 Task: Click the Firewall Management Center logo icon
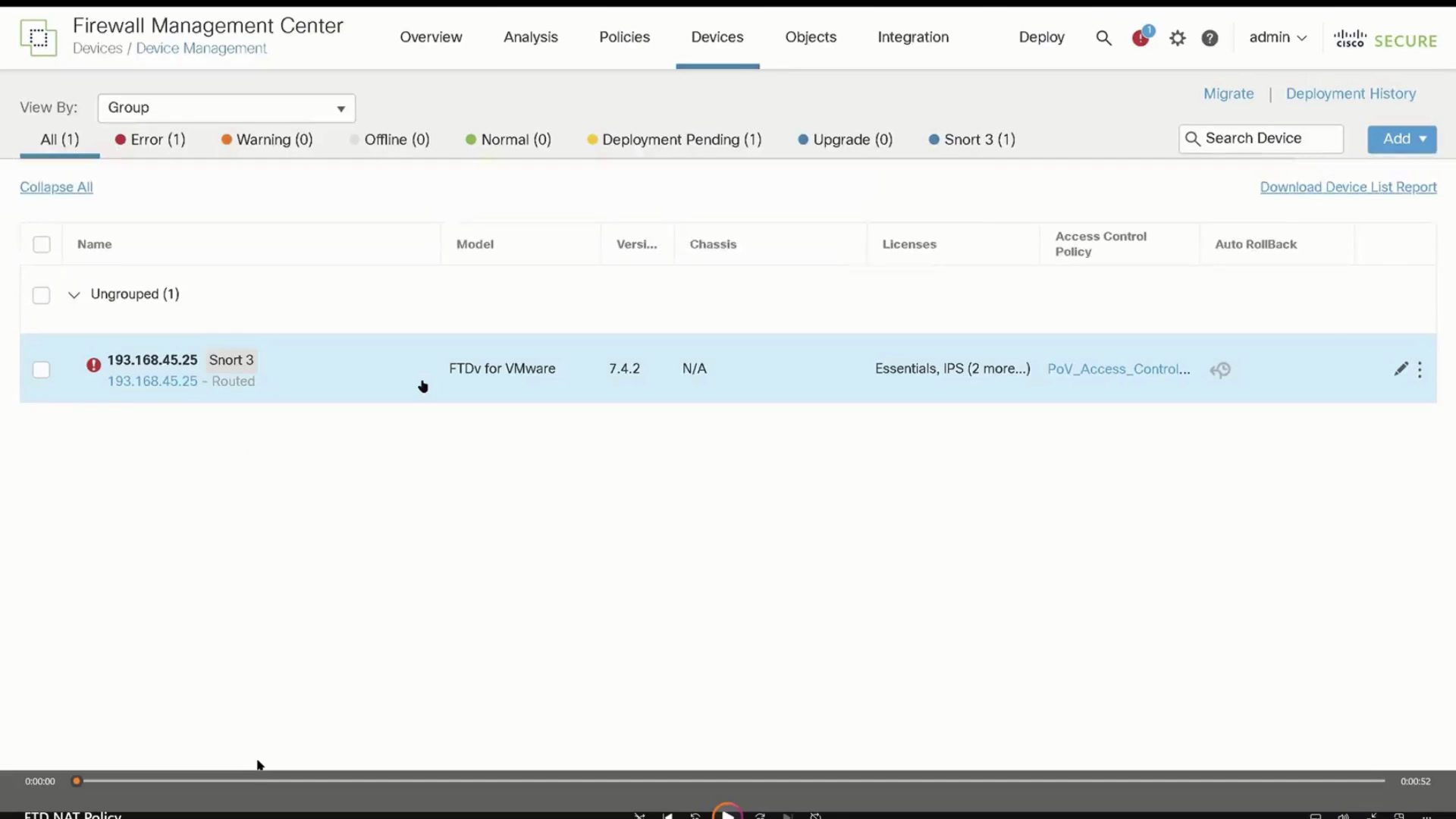pos(39,37)
